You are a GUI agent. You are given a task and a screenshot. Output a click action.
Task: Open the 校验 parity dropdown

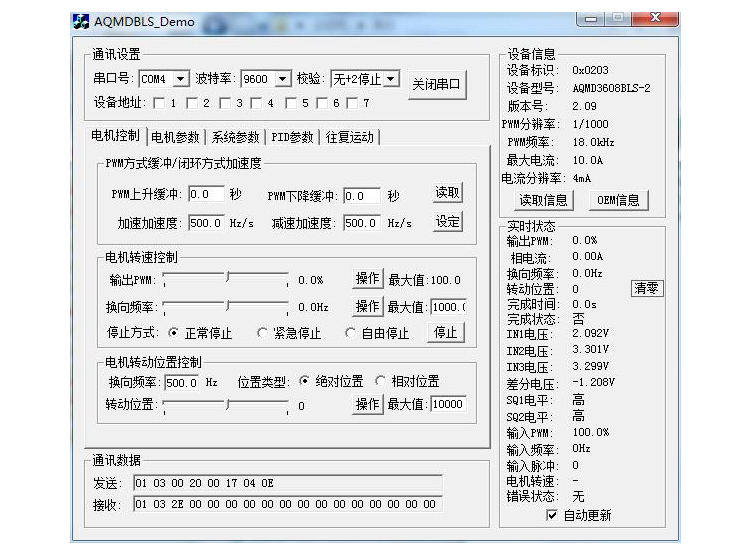390,79
